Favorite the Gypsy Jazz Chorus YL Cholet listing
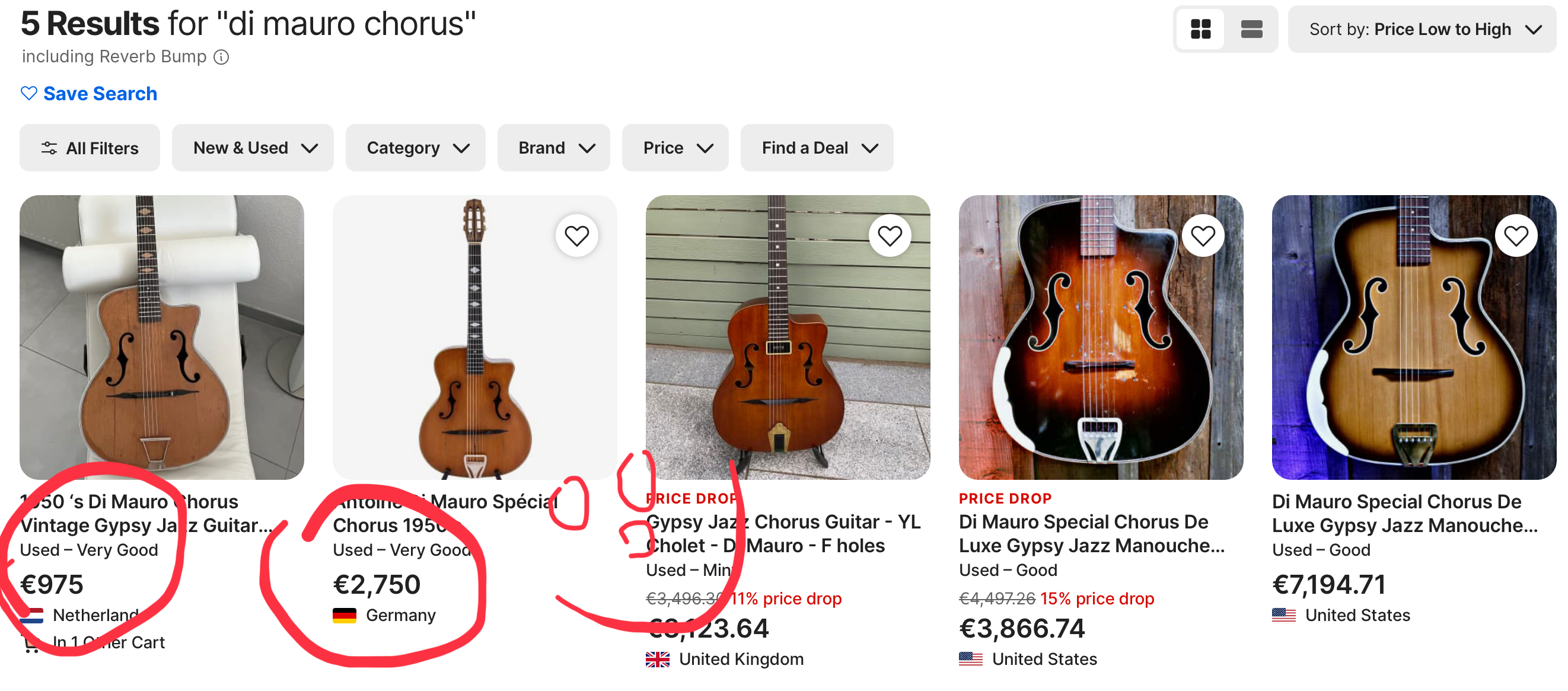The image size is (1568, 691). (x=889, y=235)
